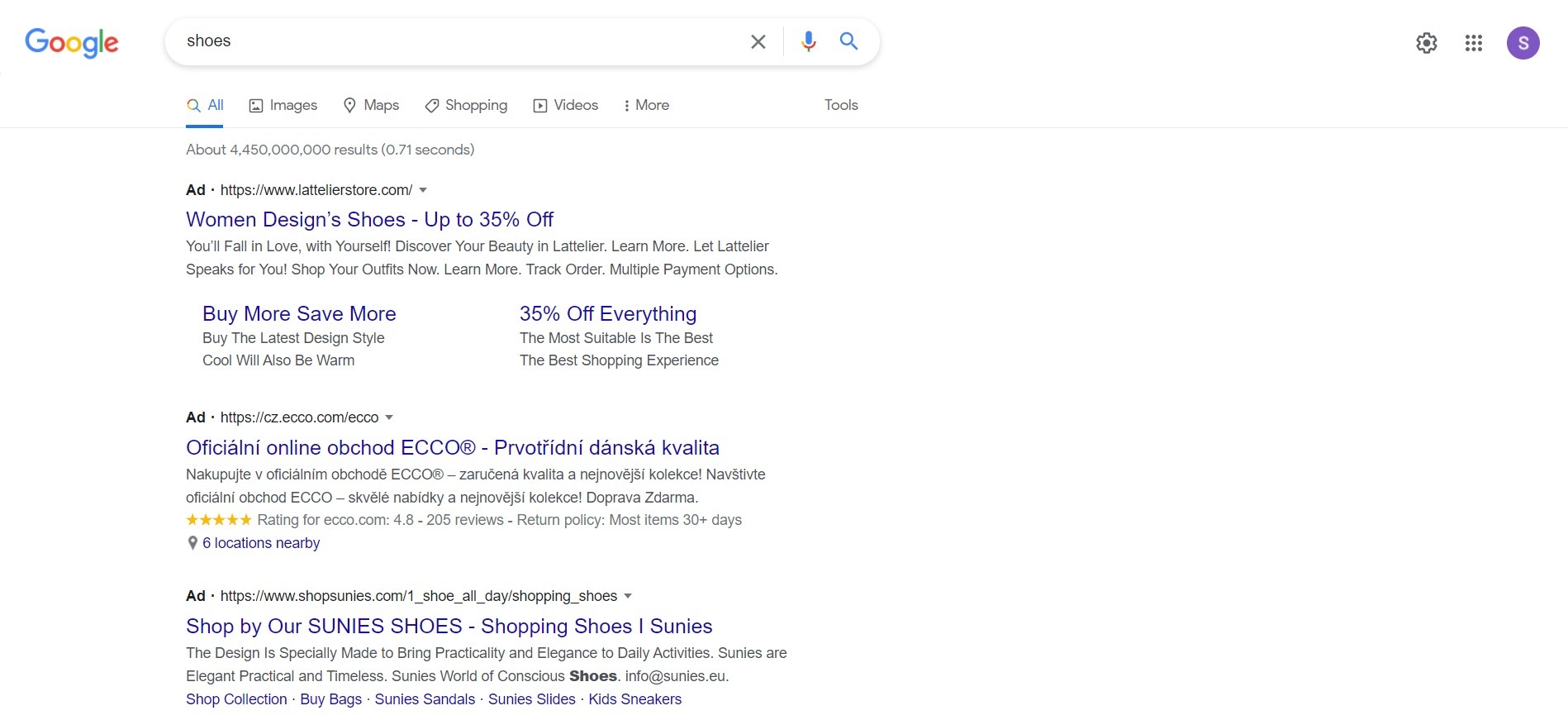Screen dimensions: 1568x720
Task: Expand the More menu
Action: point(646,105)
